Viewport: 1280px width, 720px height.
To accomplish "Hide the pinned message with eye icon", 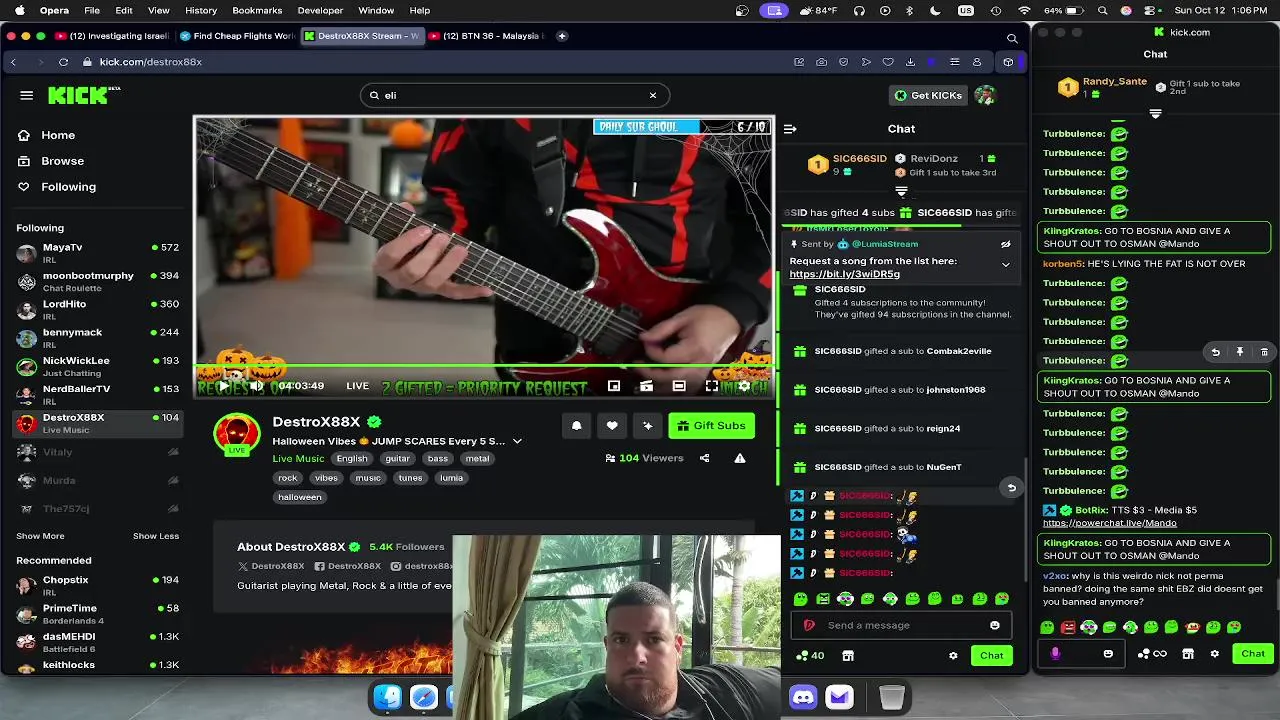I will (x=1006, y=244).
